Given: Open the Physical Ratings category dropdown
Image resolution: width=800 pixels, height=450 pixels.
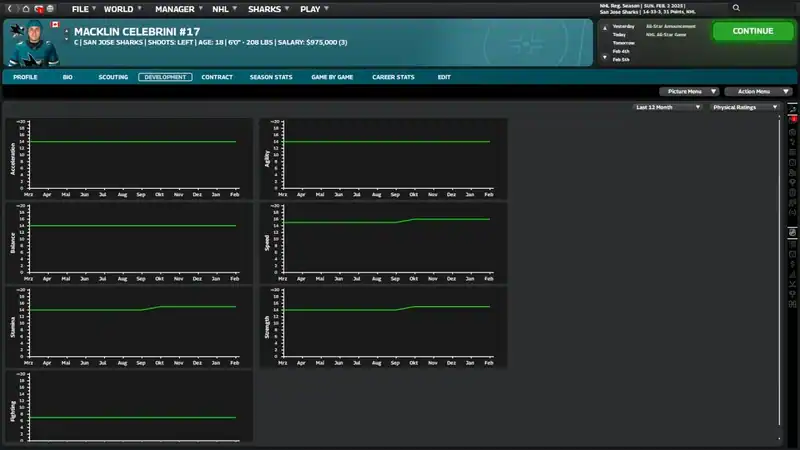Looking at the screenshot, I should tap(744, 107).
